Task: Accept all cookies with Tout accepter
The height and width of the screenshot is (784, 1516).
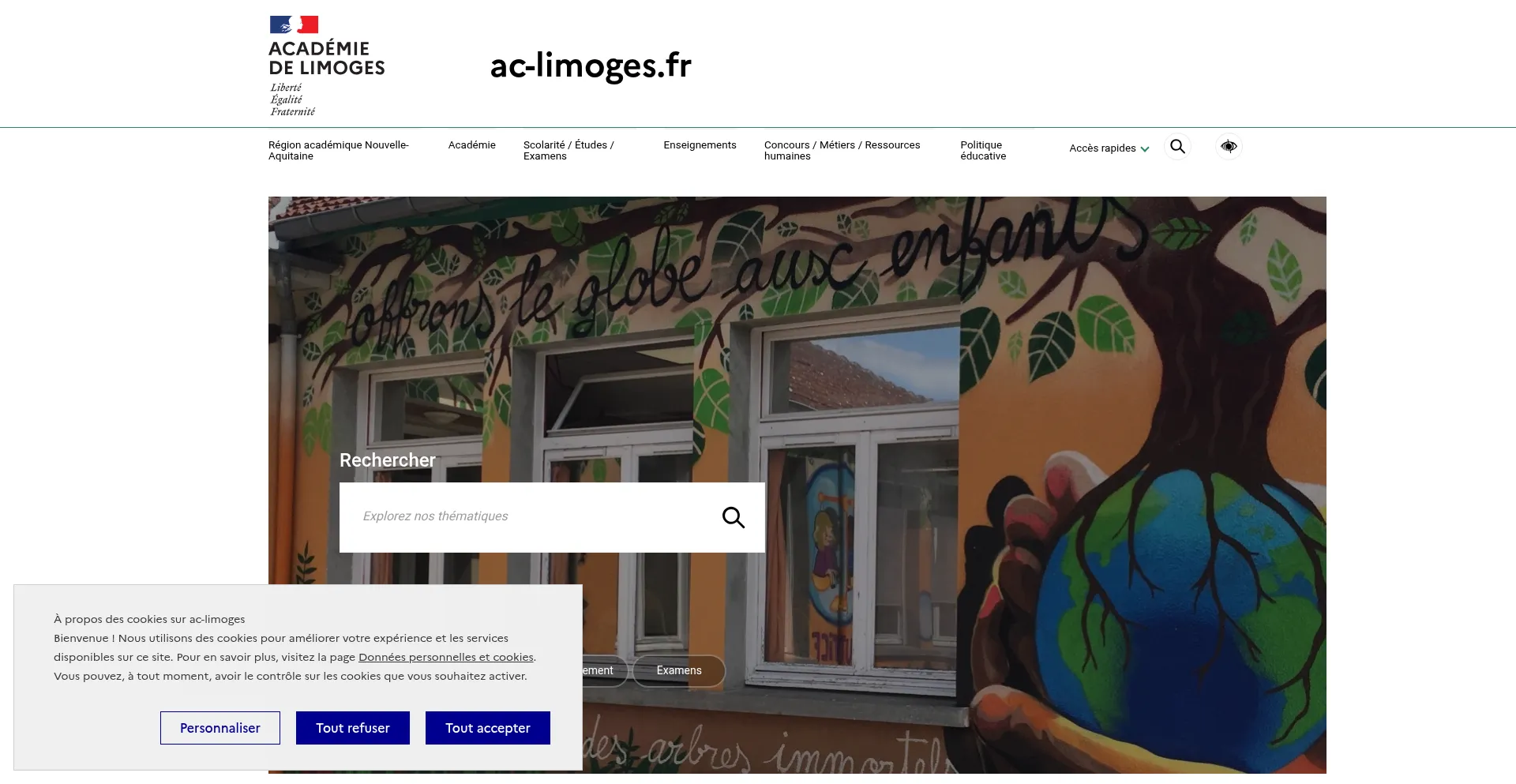Action: click(x=488, y=728)
